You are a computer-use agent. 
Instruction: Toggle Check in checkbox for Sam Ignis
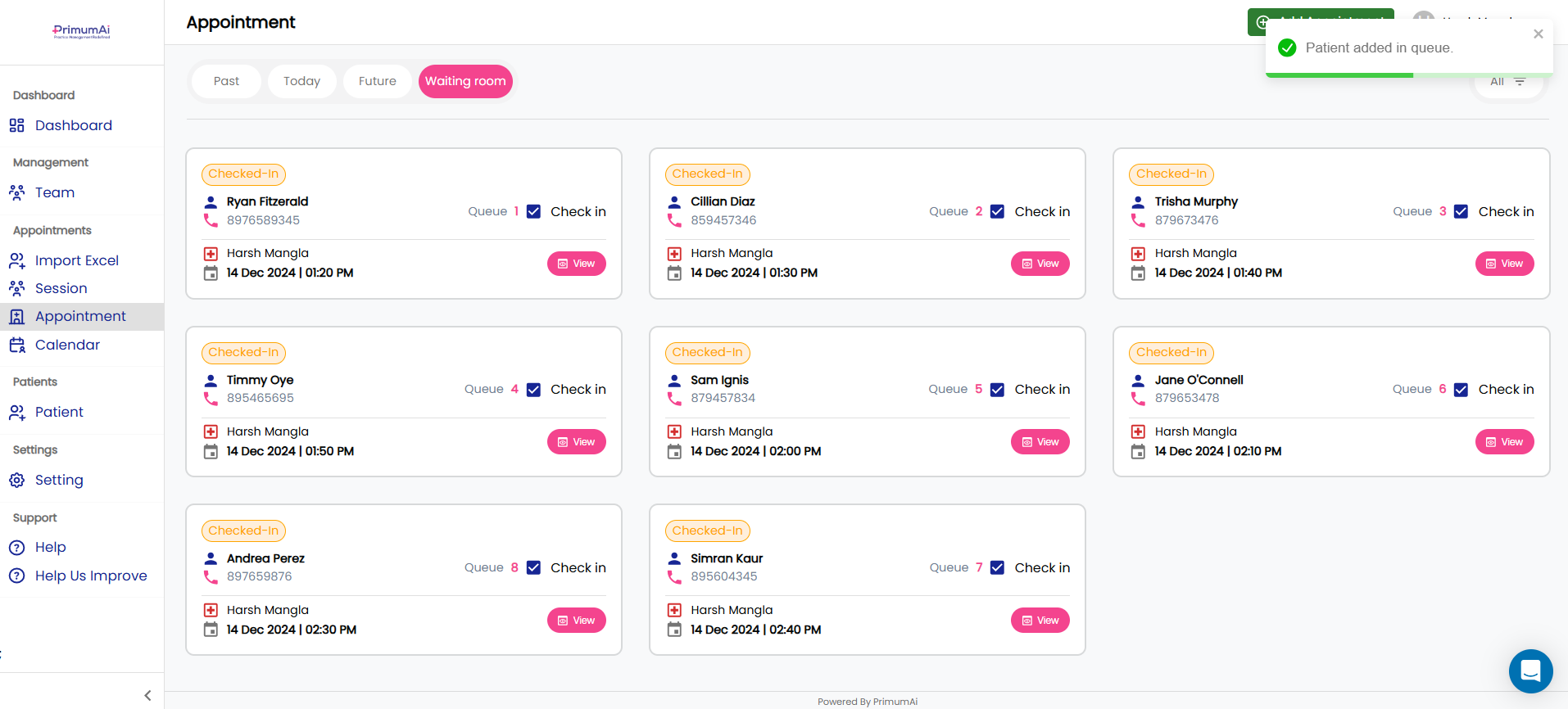[997, 390]
